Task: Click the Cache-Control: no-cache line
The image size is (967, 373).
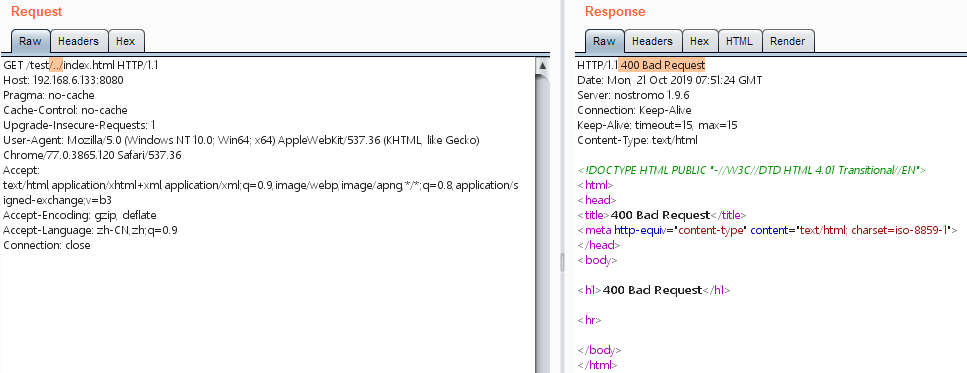Action: coord(65,110)
